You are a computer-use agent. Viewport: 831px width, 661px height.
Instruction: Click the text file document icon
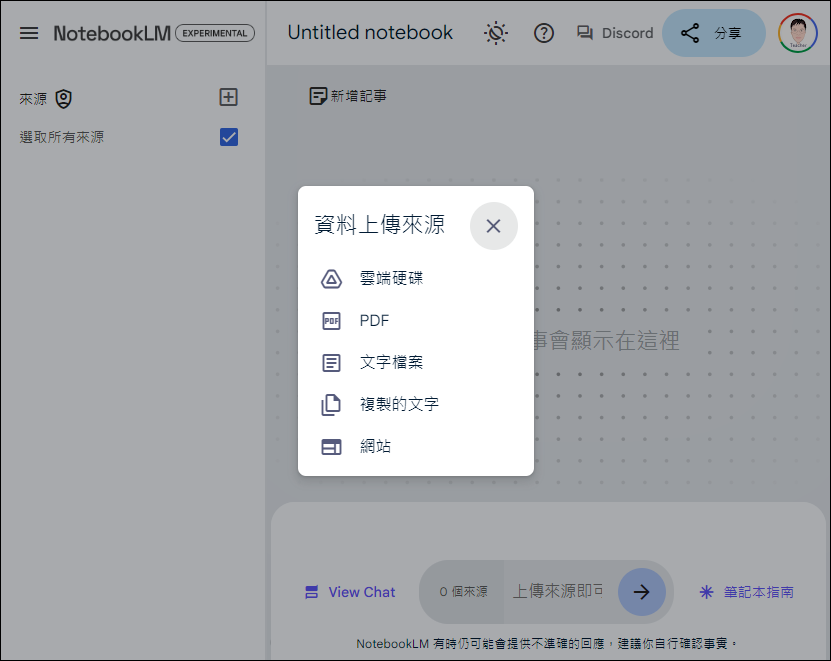click(331, 363)
